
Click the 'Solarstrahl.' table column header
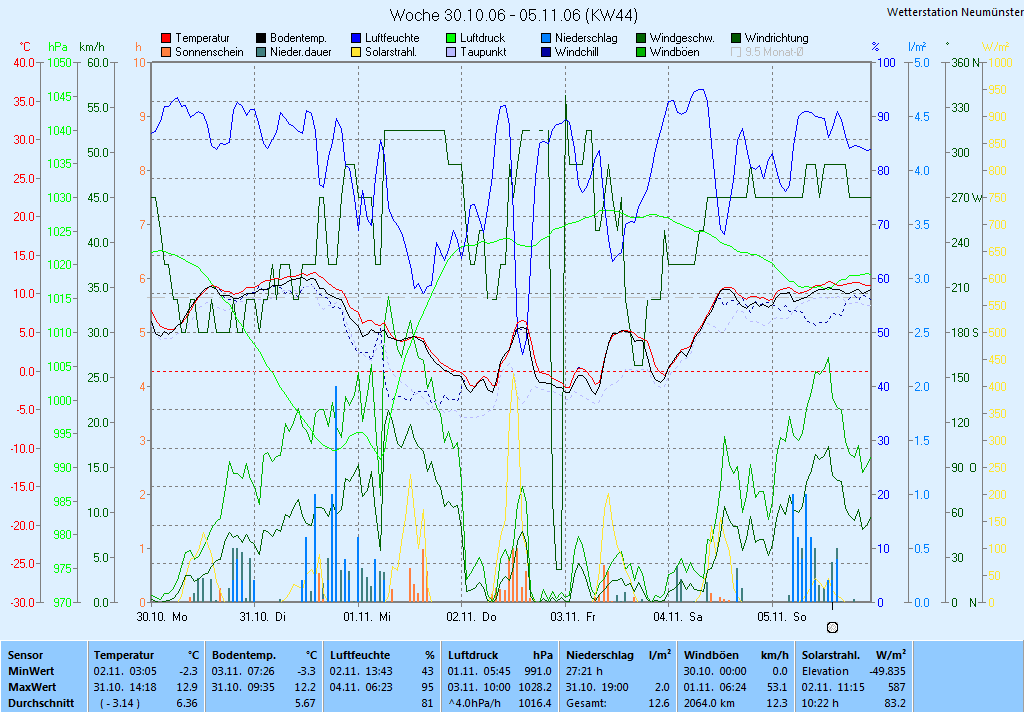click(831, 655)
